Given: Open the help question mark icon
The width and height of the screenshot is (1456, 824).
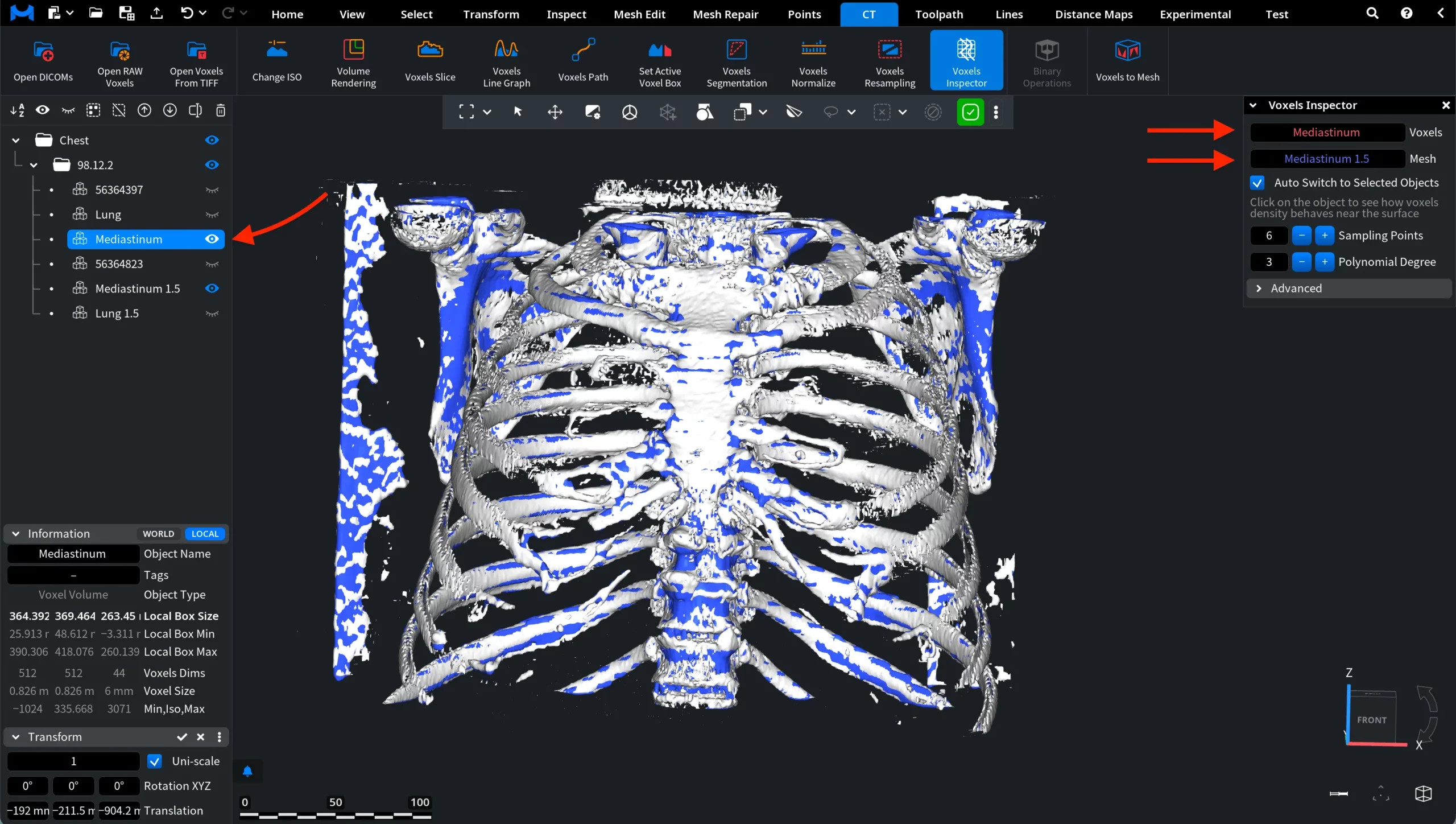Looking at the screenshot, I should pos(1407,14).
